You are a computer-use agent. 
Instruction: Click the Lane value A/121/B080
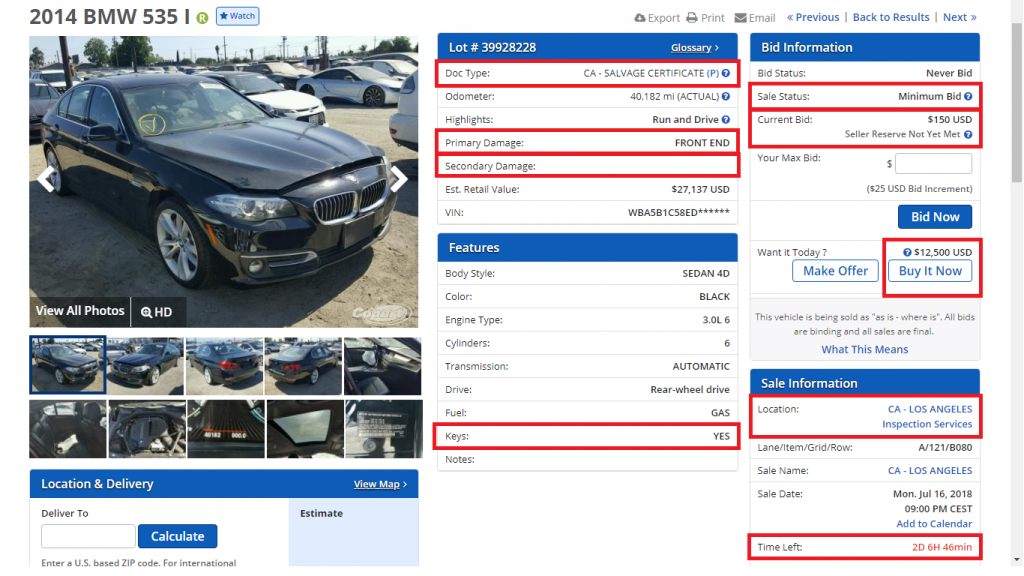(x=945, y=447)
